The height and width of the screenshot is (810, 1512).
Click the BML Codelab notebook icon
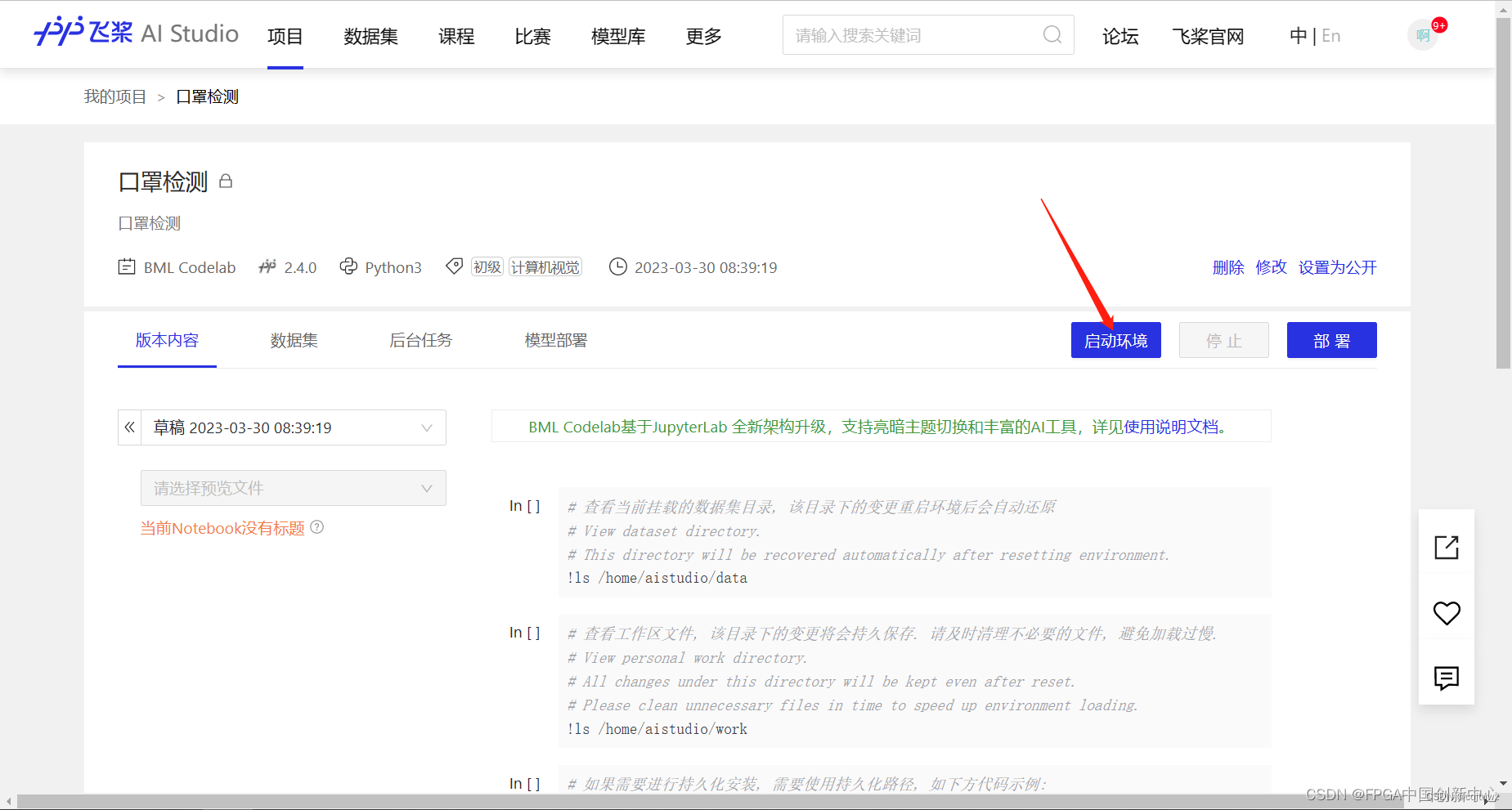pyautogui.click(x=127, y=266)
